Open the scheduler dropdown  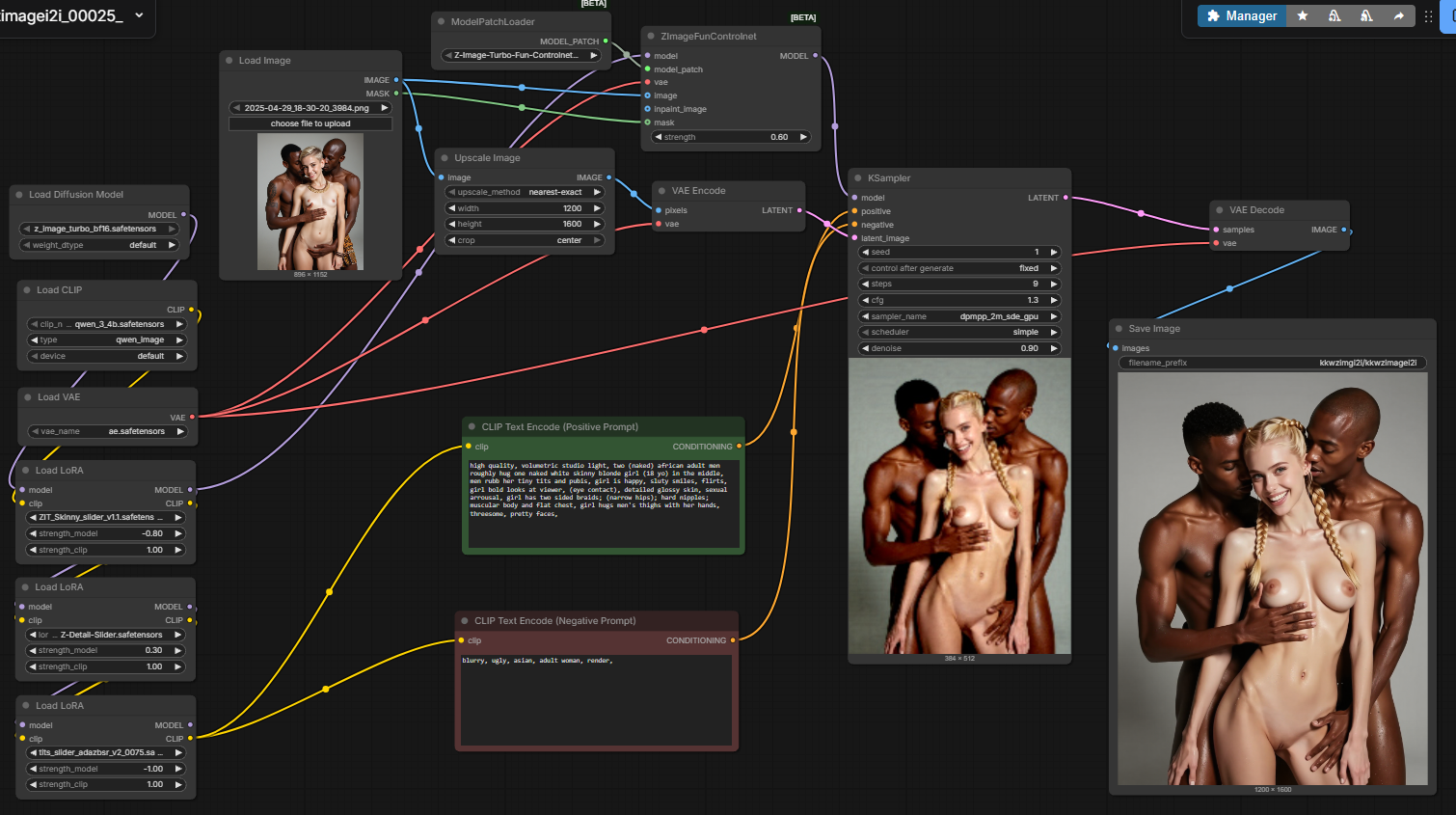959,332
